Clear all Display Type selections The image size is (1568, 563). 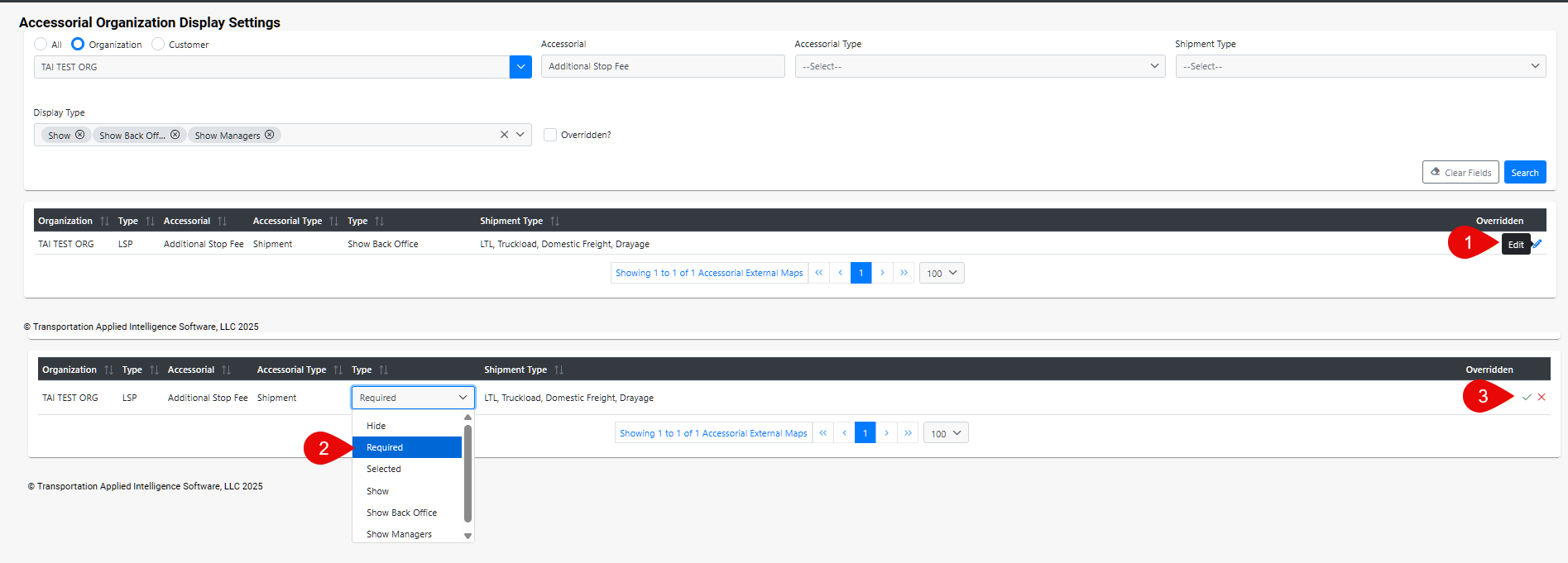(504, 135)
